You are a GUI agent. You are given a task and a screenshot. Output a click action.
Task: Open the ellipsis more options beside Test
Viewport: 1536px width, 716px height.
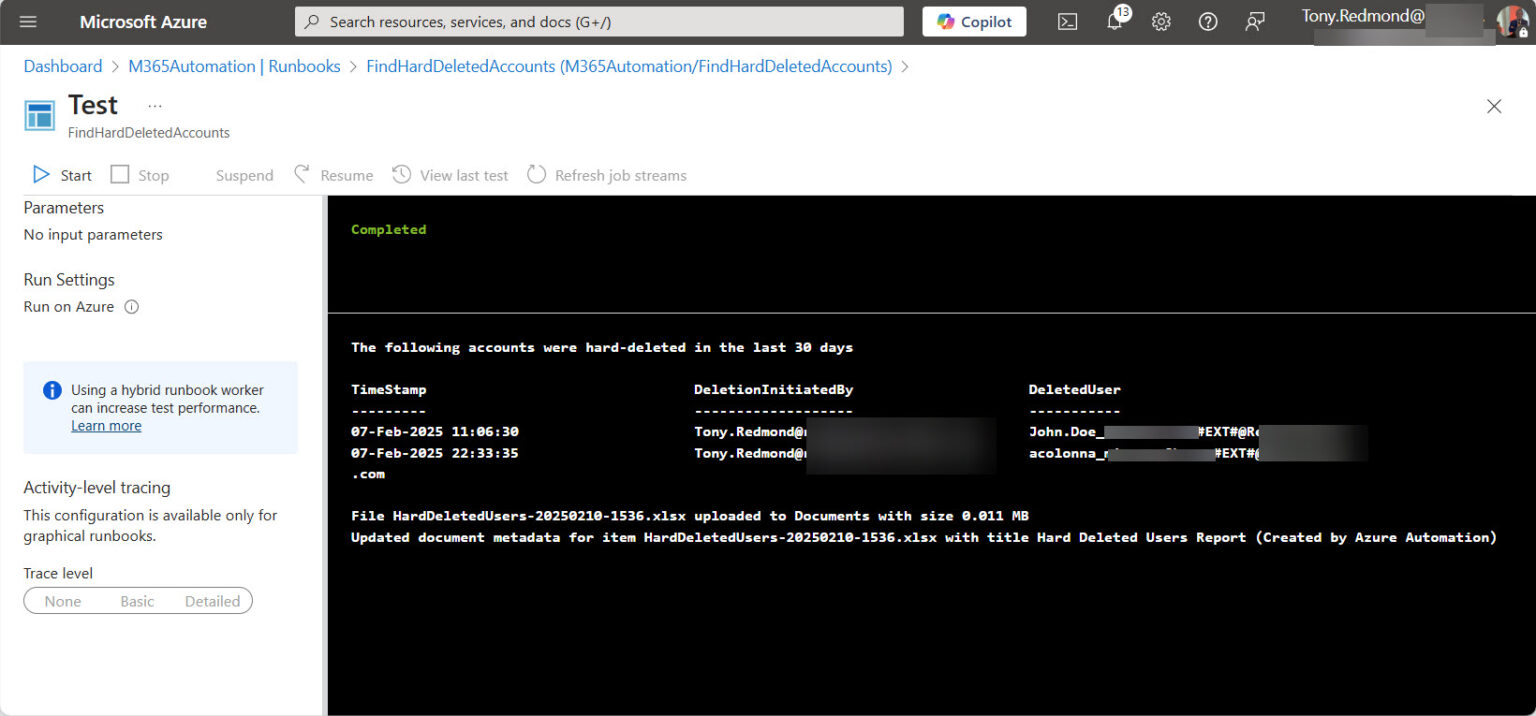tap(154, 105)
